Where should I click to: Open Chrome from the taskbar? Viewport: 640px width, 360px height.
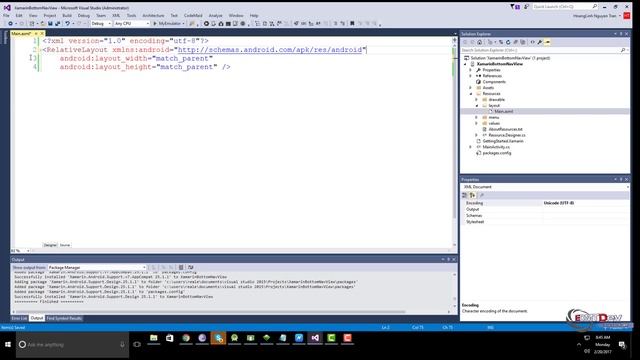pos(186,338)
